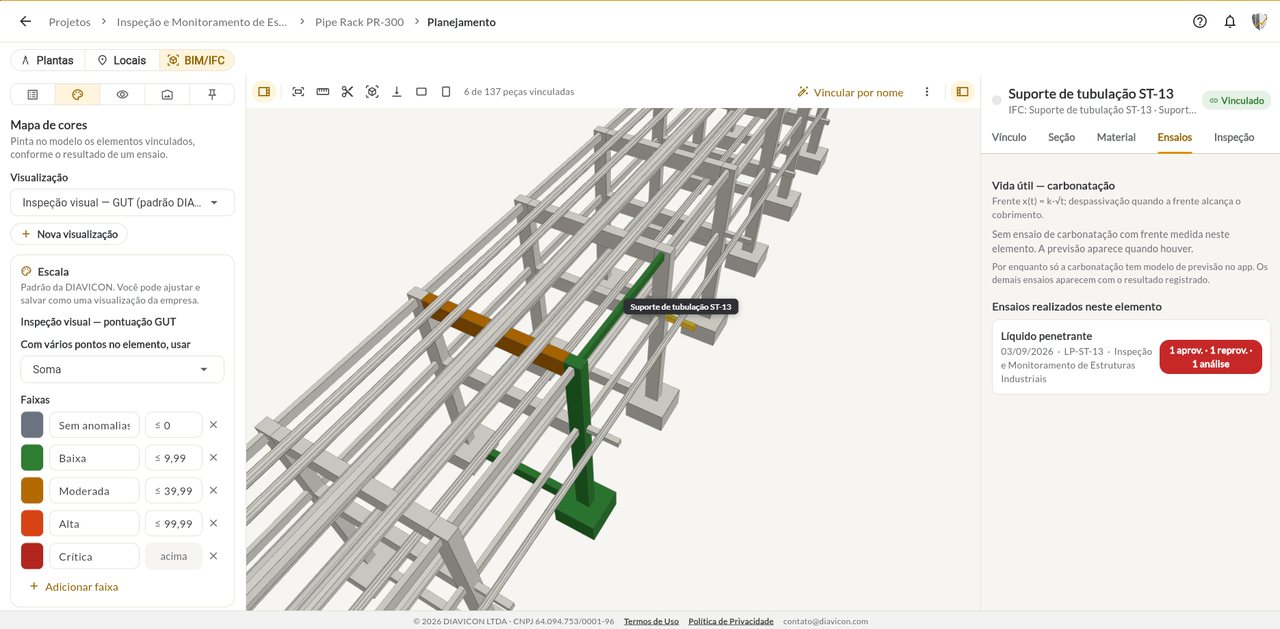The image size is (1280, 629).
Task: Select the scissors section-cut tool
Action: [347, 91]
